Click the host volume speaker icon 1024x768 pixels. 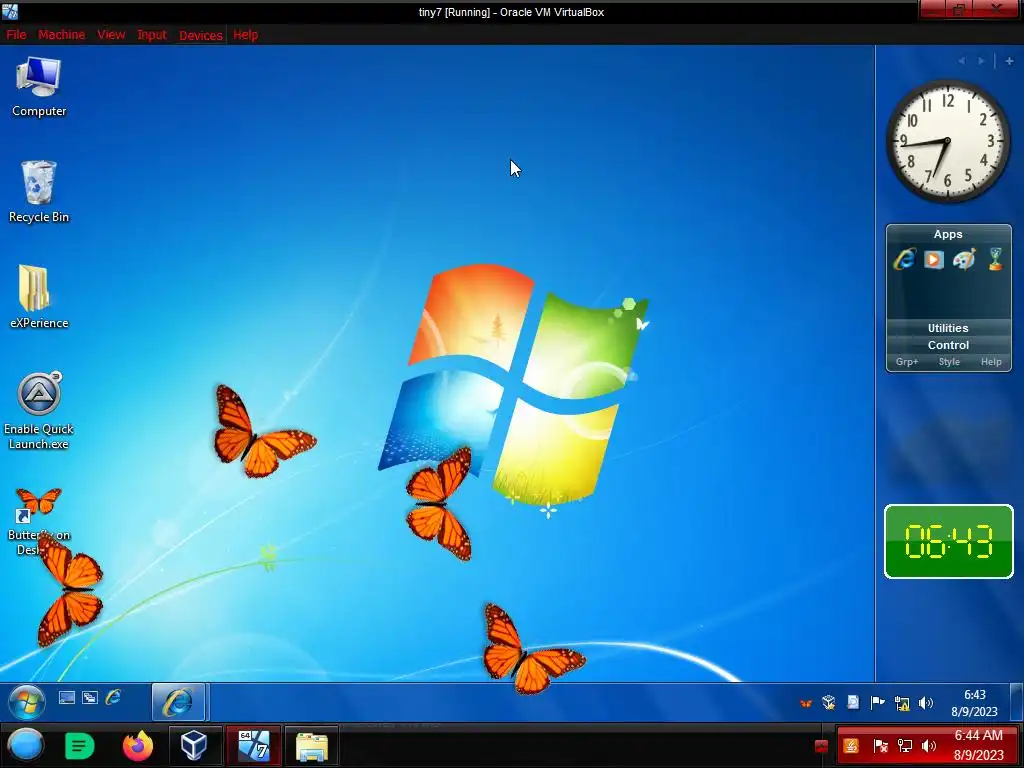point(928,746)
